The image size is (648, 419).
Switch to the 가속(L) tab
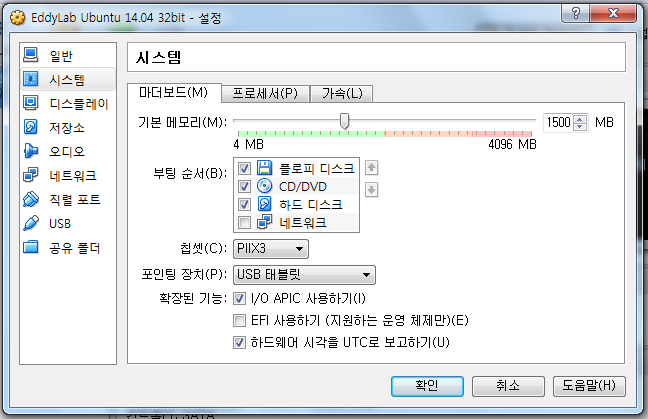click(342, 93)
